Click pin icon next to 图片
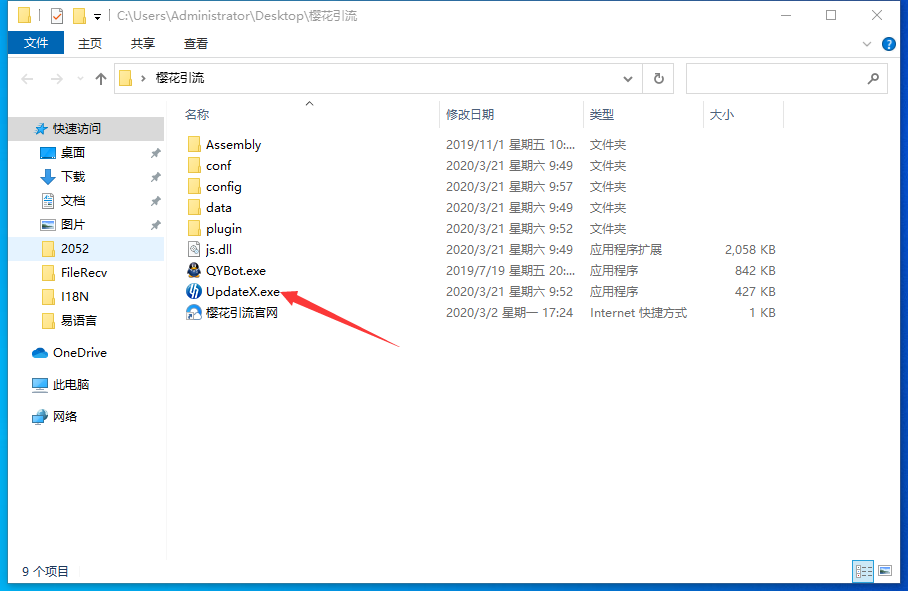The image size is (908, 591). coord(155,225)
